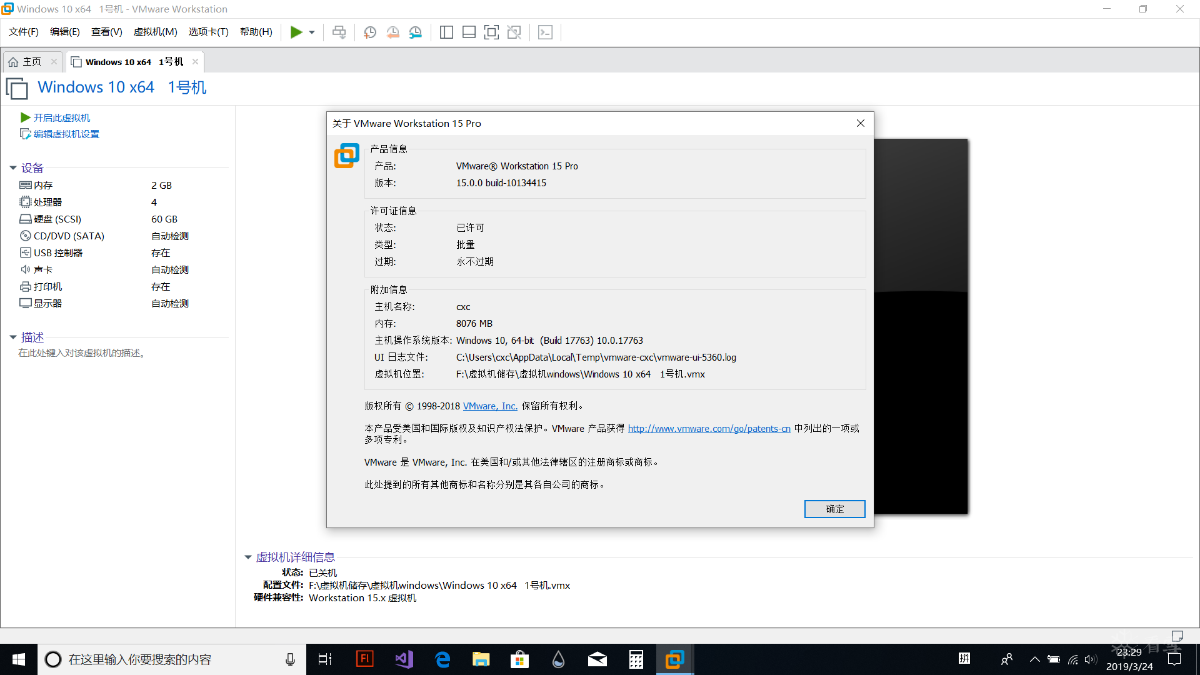The width and height of the screenshot is (1200, 675).
Task: Open Calculator from taskbar
Action: click(635, 659)
